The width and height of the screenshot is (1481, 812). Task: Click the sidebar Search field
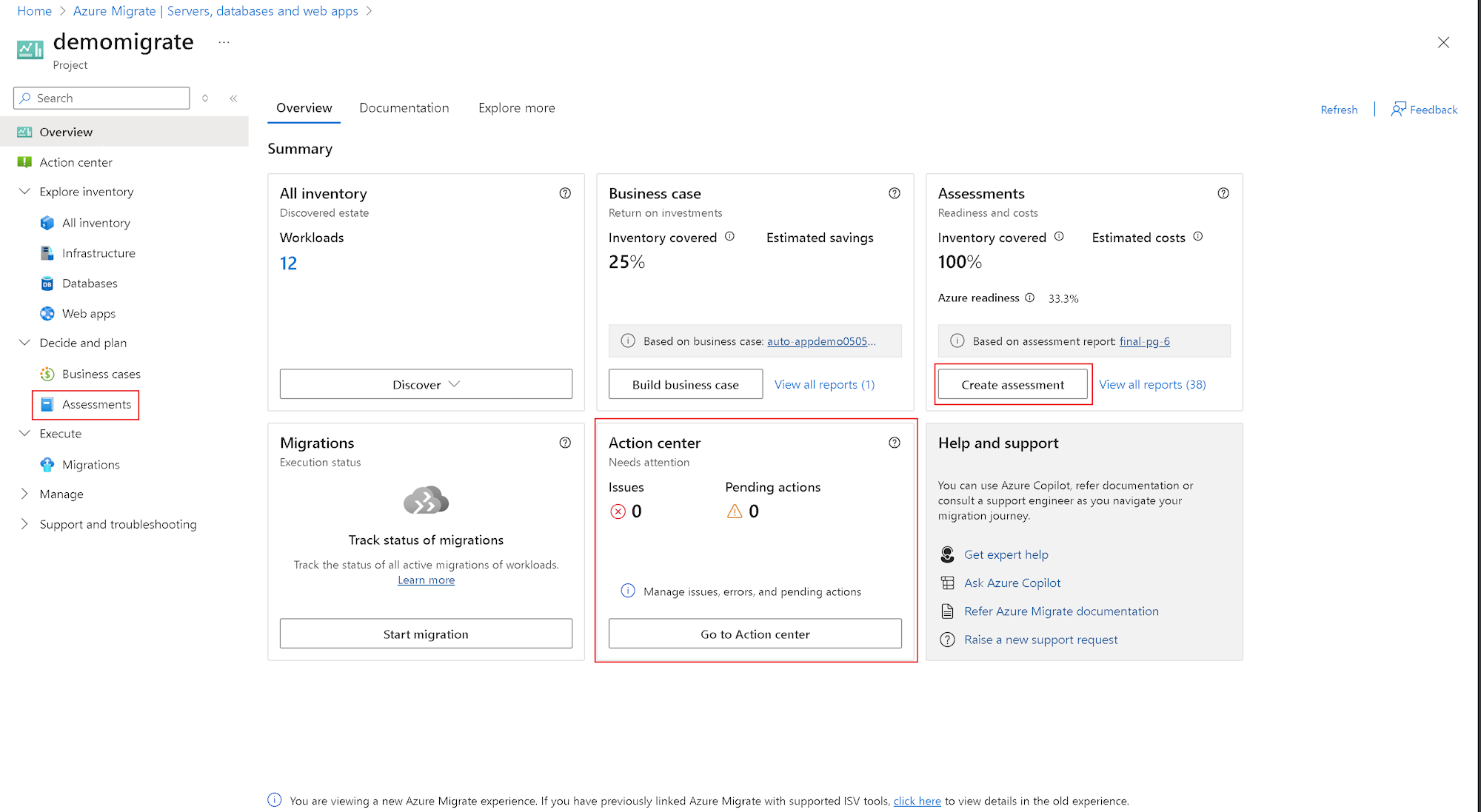point(107,98)
